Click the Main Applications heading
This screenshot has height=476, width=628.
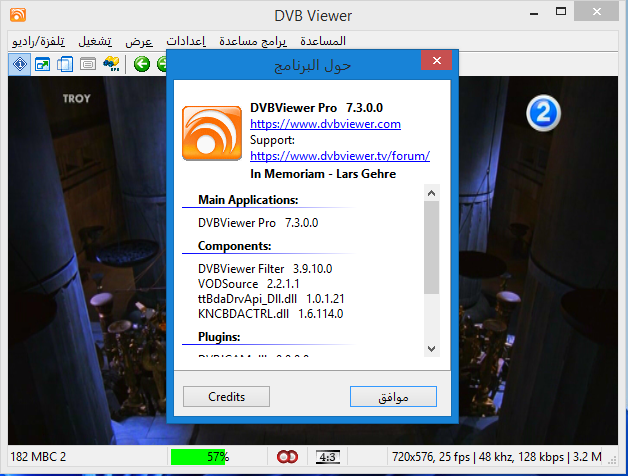click(248, 200)
